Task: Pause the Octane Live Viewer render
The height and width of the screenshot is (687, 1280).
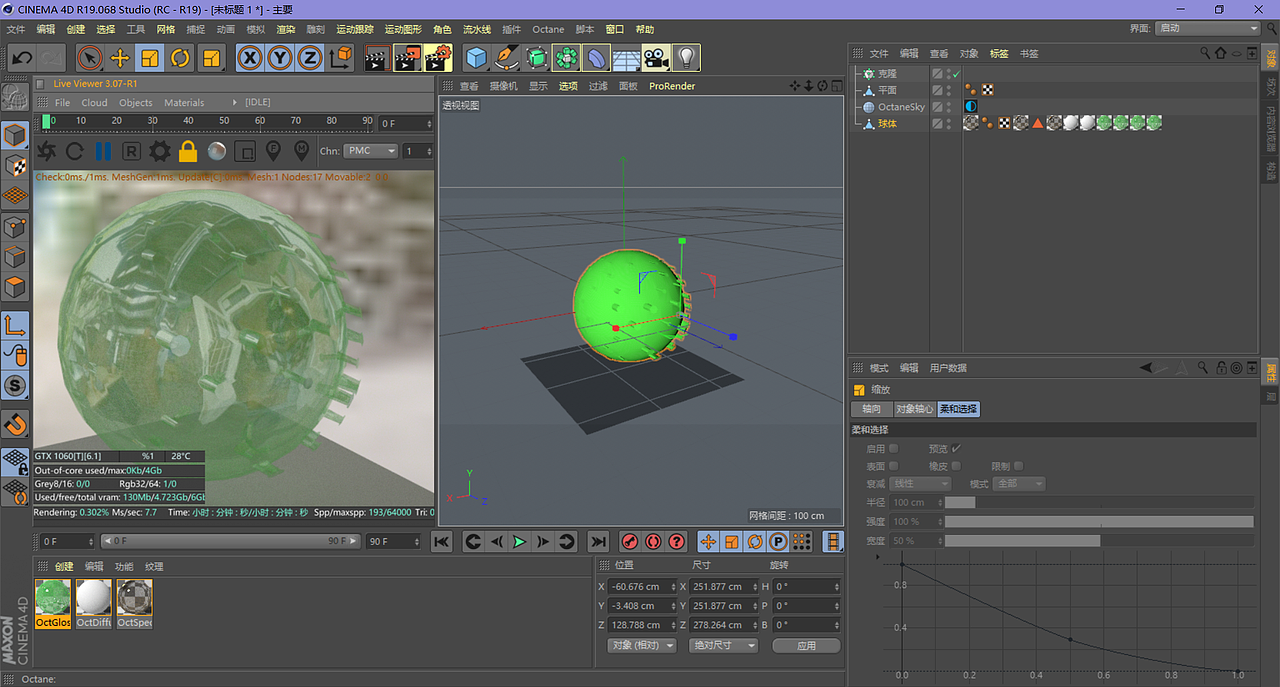Action: (103, 150)
